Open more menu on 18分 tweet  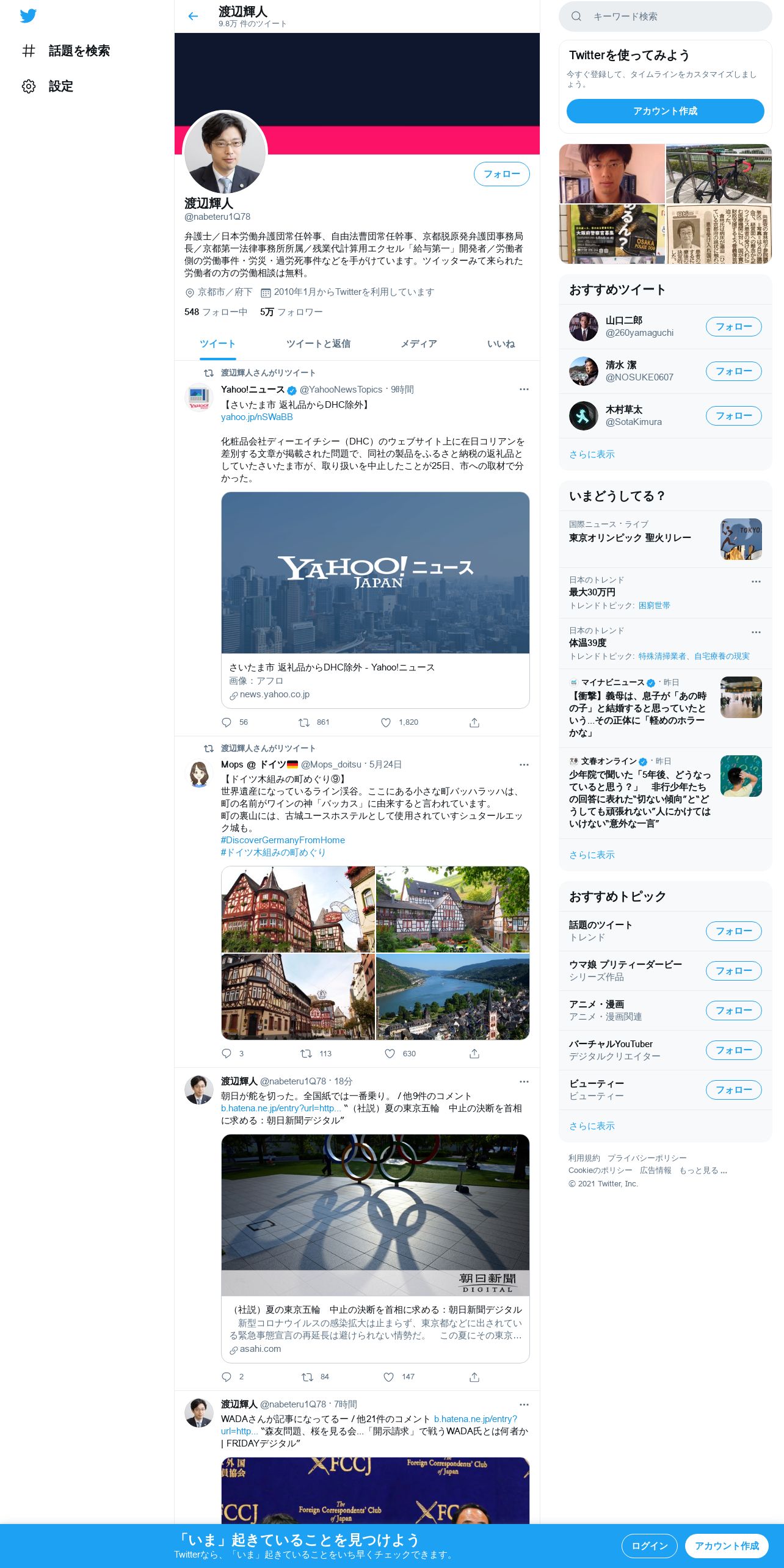tap(524, 1081)
